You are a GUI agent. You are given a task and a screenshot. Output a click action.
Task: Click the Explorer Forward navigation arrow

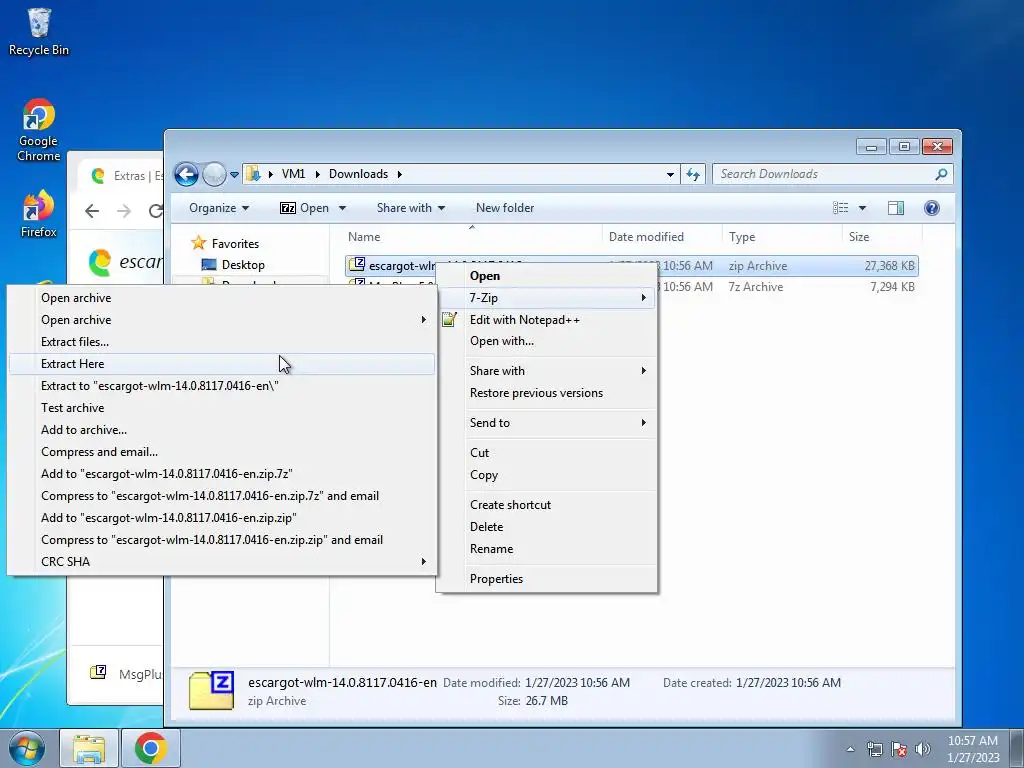214,174
